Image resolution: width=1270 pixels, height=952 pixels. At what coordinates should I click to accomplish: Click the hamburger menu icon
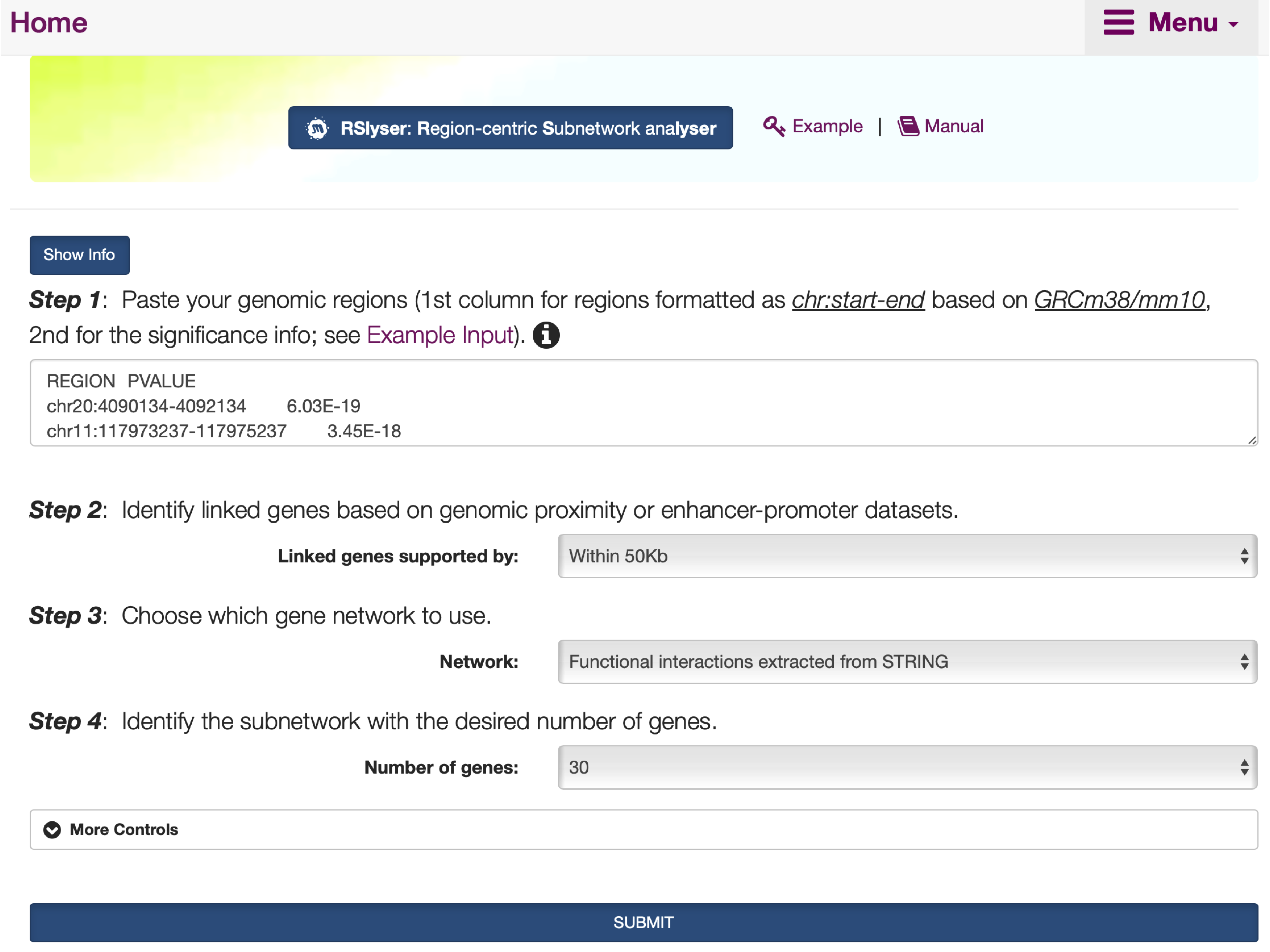(x=1118, y=22)
